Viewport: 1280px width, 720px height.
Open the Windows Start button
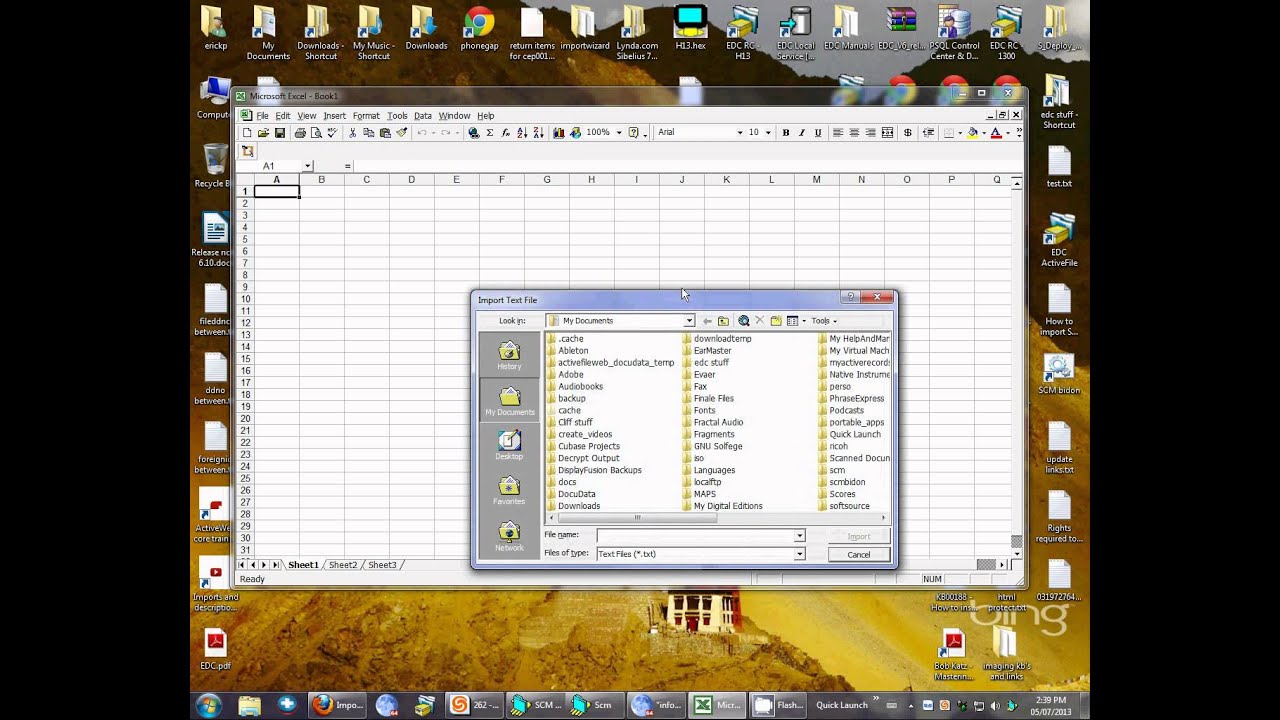[209, 705]
